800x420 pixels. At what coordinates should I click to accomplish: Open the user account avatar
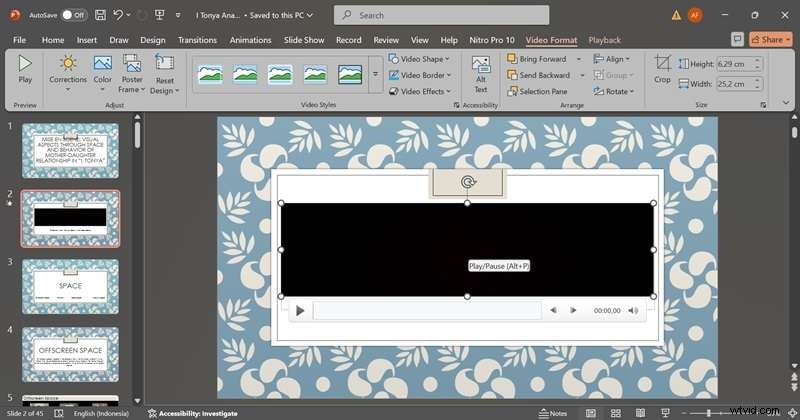point(695,15)
